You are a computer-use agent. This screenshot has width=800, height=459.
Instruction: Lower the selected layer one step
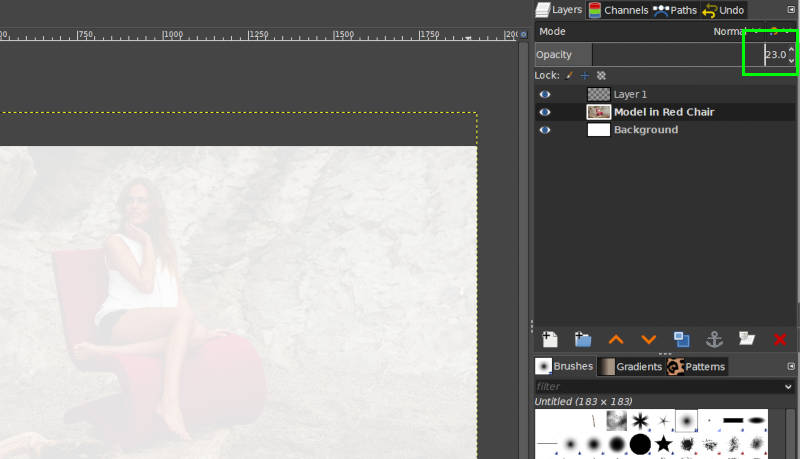pos(648,339)
